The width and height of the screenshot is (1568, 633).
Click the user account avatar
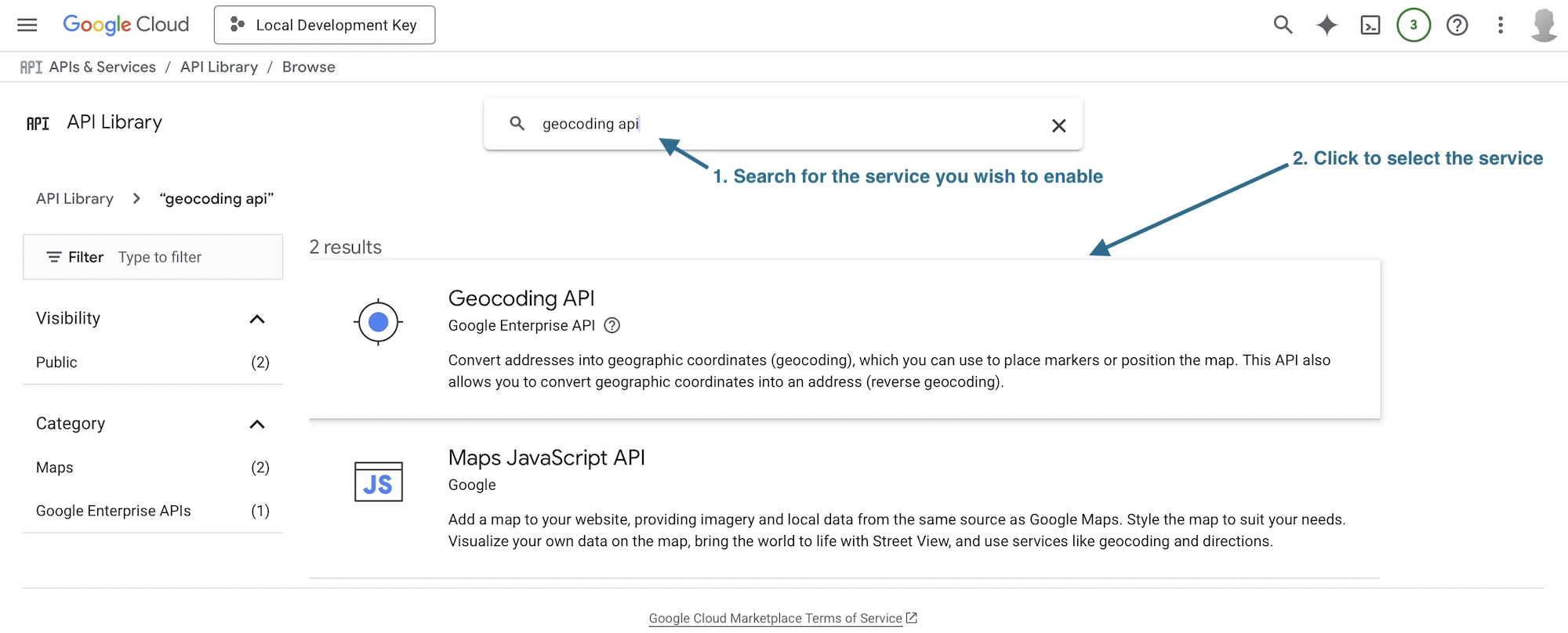(x=1543, y=25)
